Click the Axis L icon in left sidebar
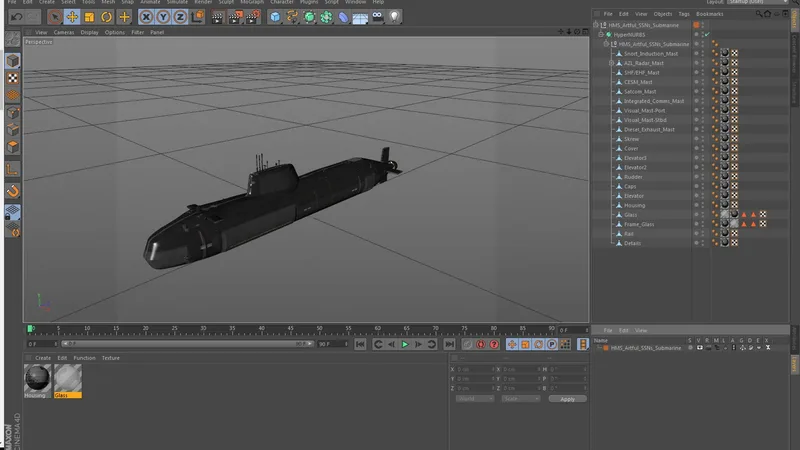The image size is (800, 450). click(x=13, y=169)
